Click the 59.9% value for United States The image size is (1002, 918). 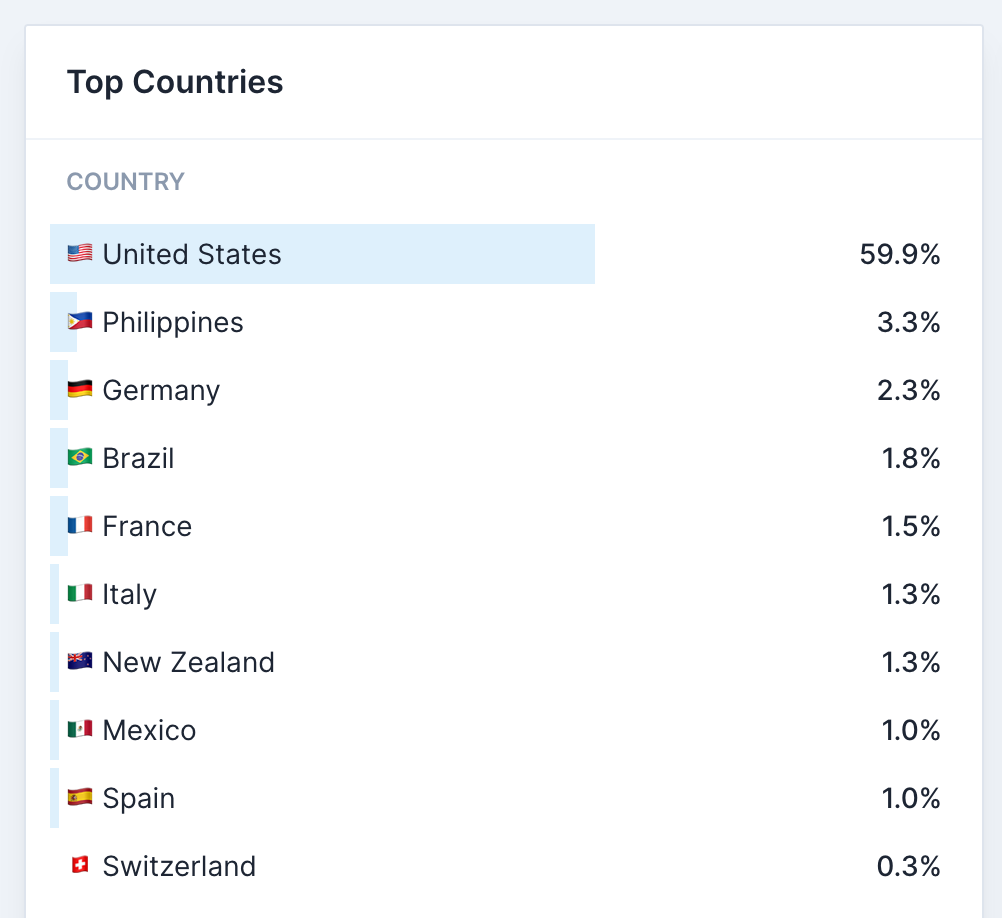900,254
